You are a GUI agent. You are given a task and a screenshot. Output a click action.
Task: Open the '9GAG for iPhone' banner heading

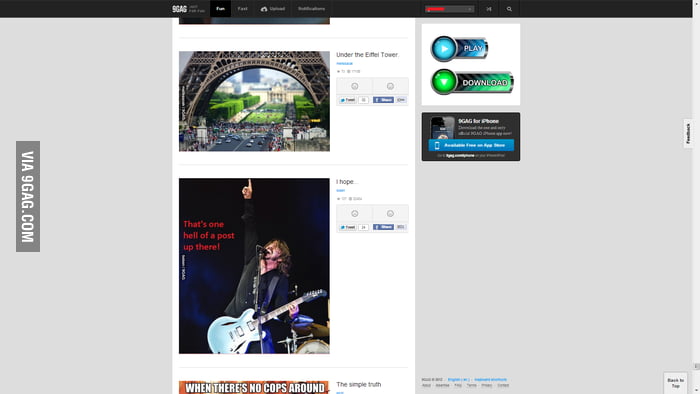coord(478,121)
